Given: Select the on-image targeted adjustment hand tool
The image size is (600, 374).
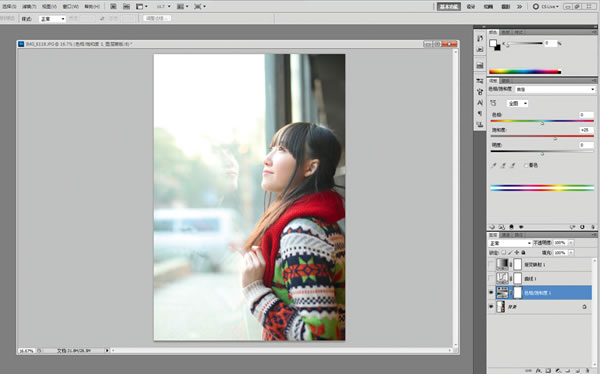Looking at the screenshot, I should click(494, 103).
